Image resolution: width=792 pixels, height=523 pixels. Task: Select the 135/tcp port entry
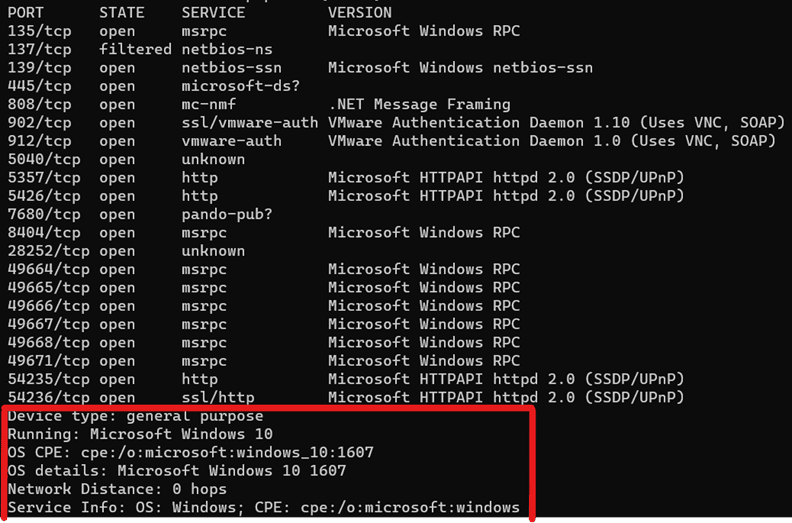click(40, 31)
